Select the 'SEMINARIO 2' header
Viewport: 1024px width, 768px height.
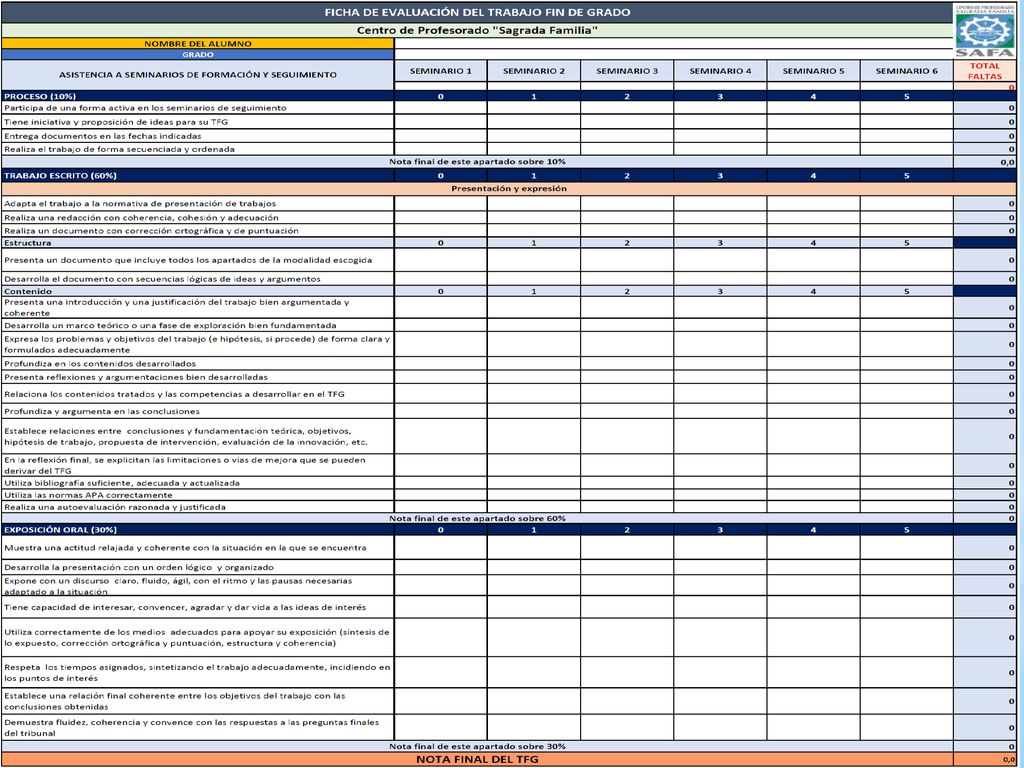point(534,71)
